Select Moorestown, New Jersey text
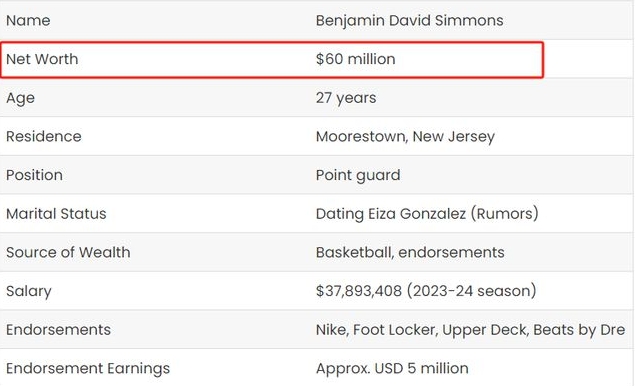This screenshot has height=386, width=635. (405, 137)
